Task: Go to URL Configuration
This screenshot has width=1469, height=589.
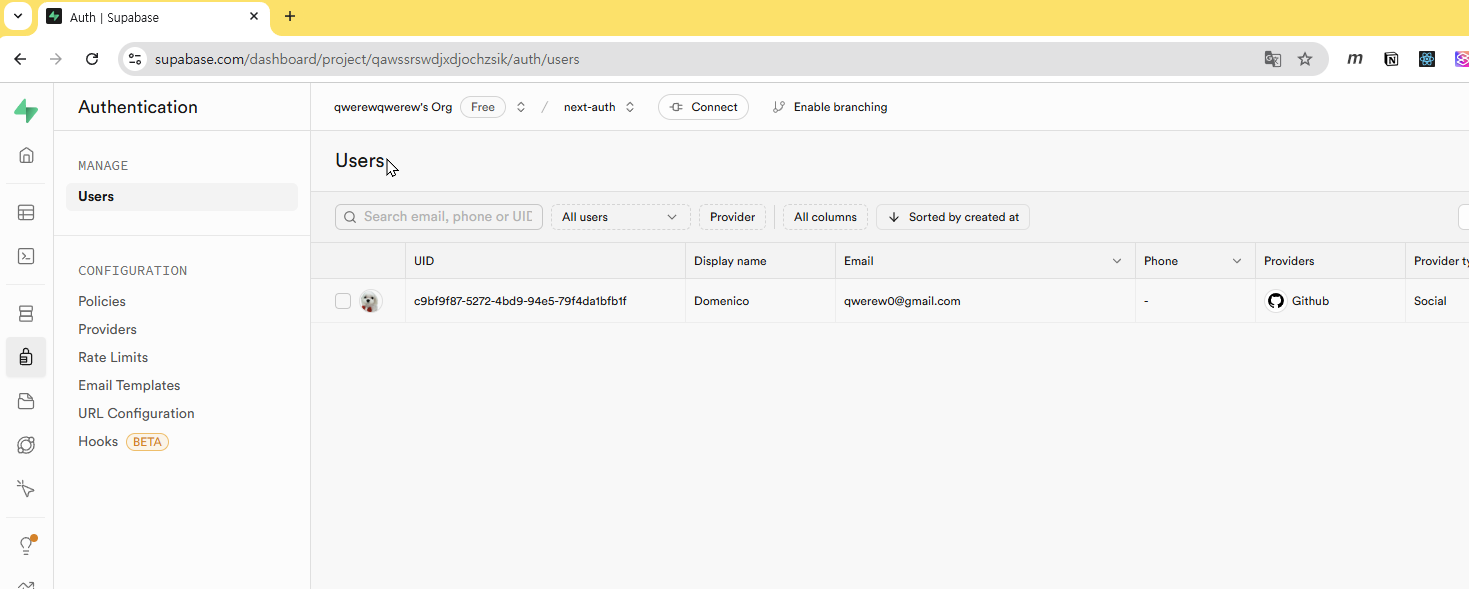Action: (x=136, y=413)
